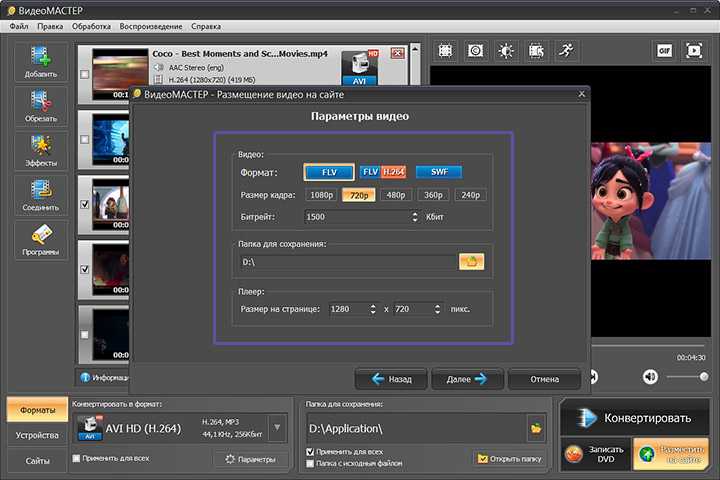Enable Папка с исходным файлом checkbox
The image size is (720, 480).
pos(310,463)
